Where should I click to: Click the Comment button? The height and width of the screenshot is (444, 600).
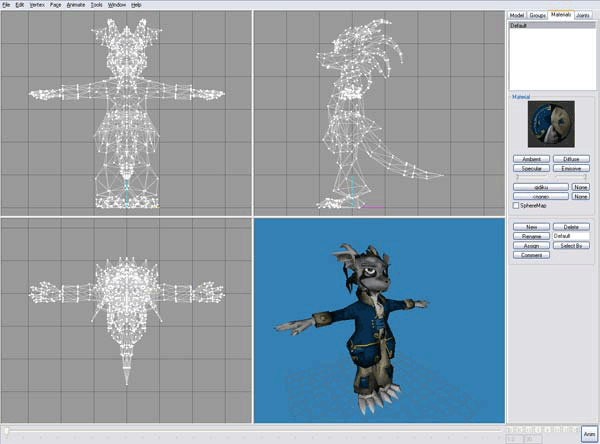[x=531, y=255]
